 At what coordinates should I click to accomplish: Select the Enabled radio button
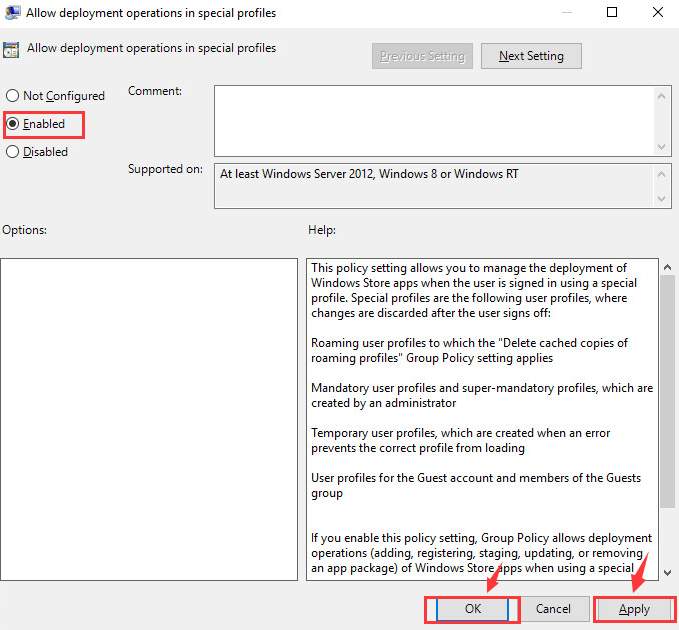(x=36, y=124)
